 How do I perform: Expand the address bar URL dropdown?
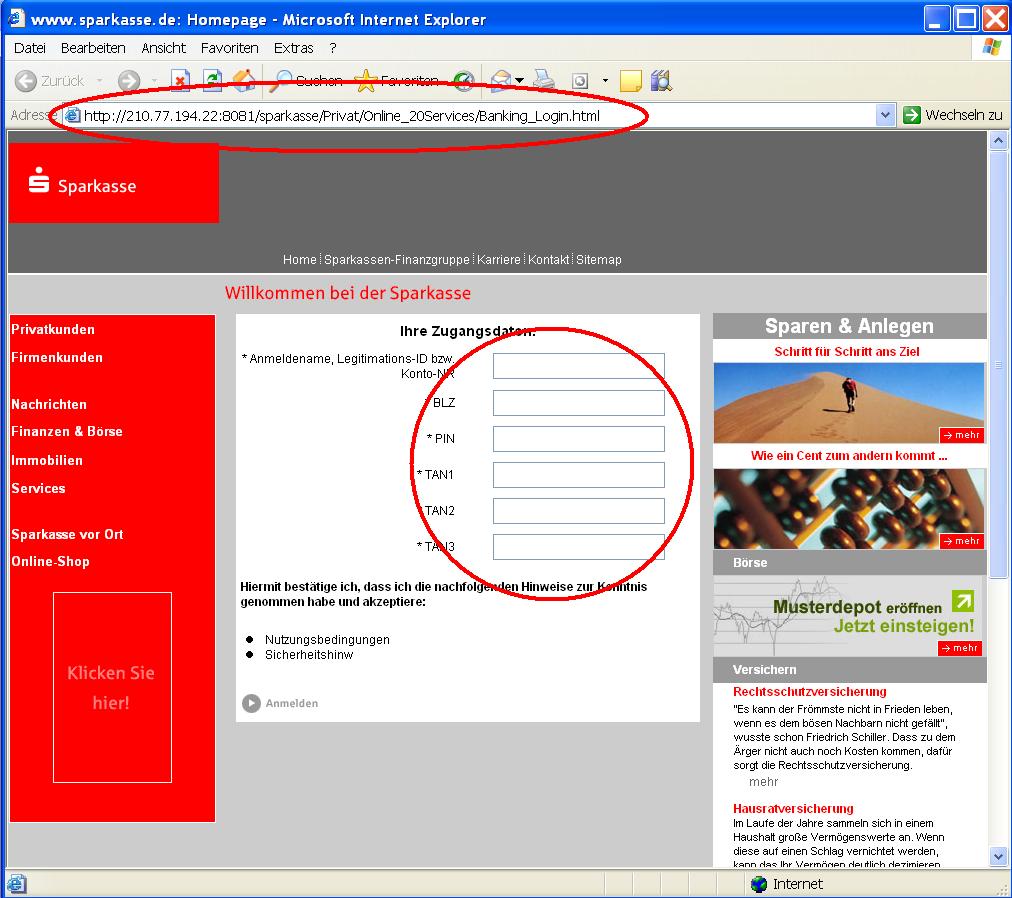885,115
